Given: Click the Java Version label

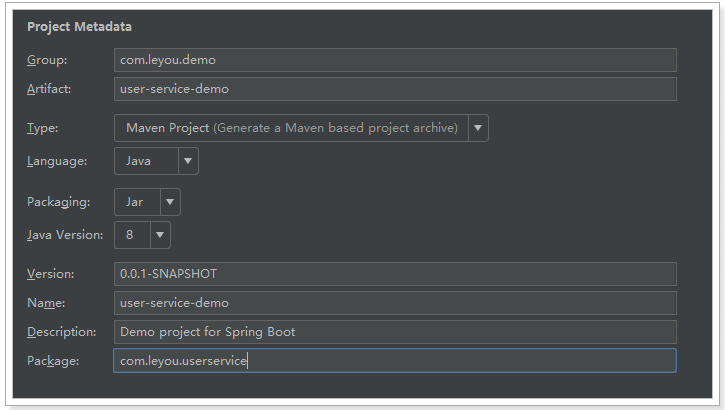Looking at the screenshot, I should tap(65, 235).
